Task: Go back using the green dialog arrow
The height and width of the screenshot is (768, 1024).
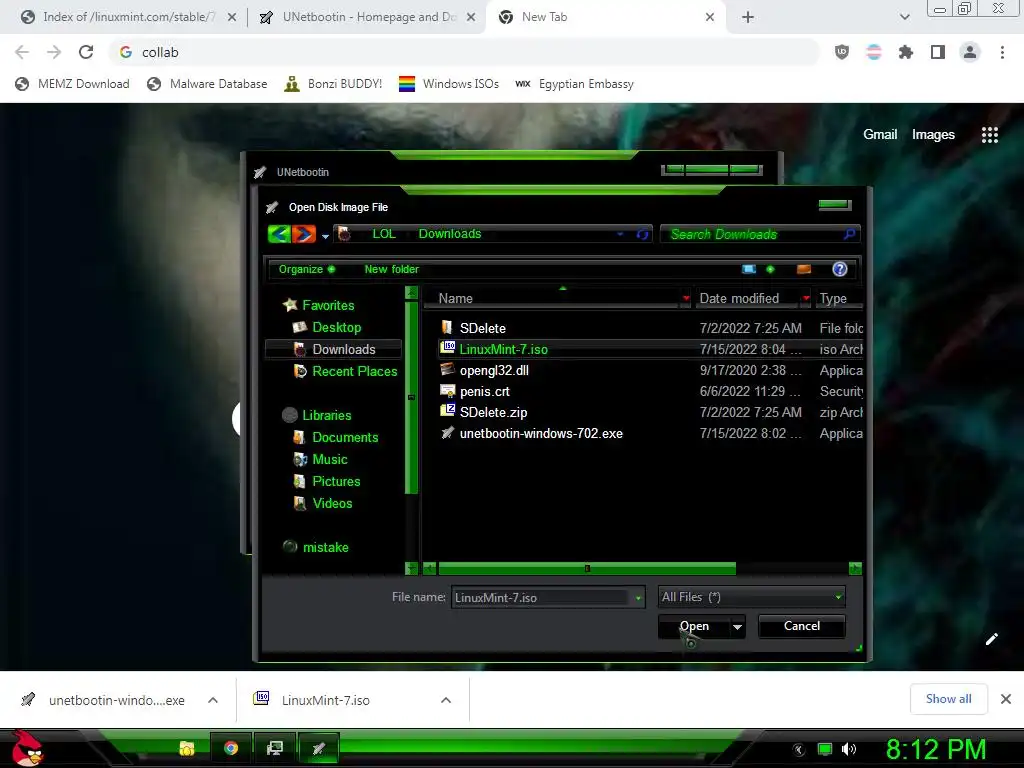Action: [x=279, y=234]
